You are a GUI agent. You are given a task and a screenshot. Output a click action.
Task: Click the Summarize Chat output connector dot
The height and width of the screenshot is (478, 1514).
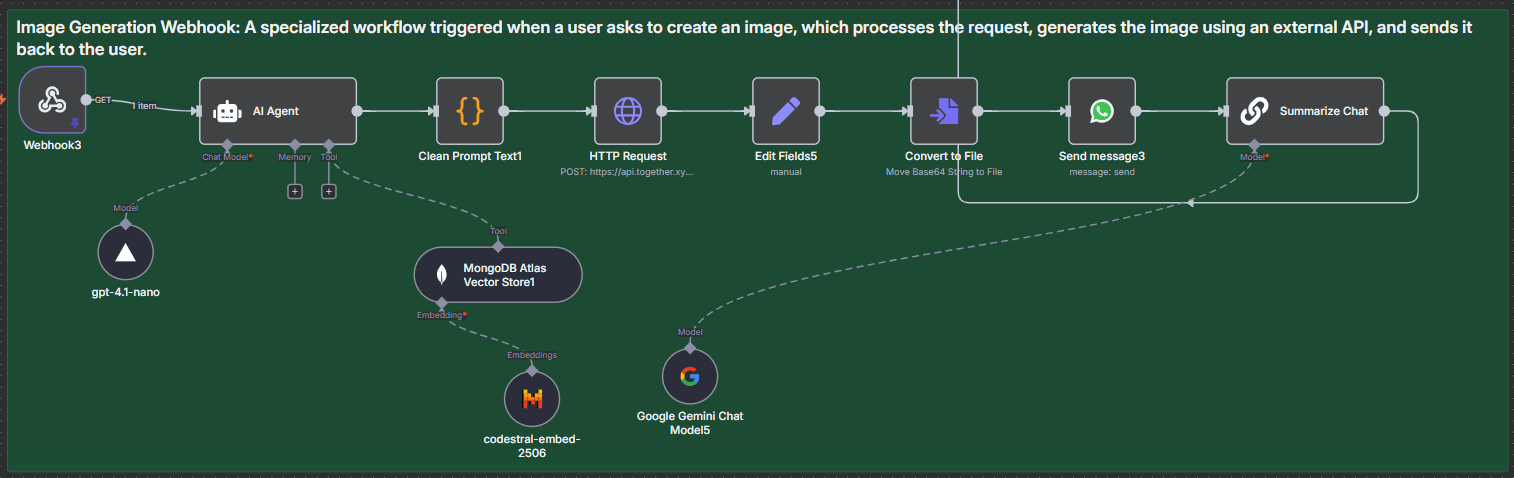click(x=1385, y=112)
